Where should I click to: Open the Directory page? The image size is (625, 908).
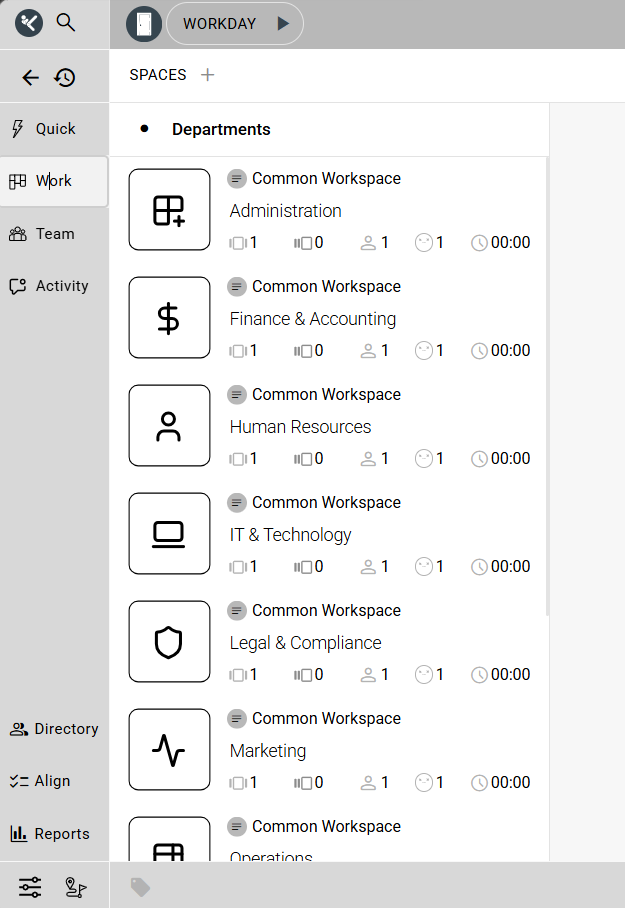[x=54, y=729]
